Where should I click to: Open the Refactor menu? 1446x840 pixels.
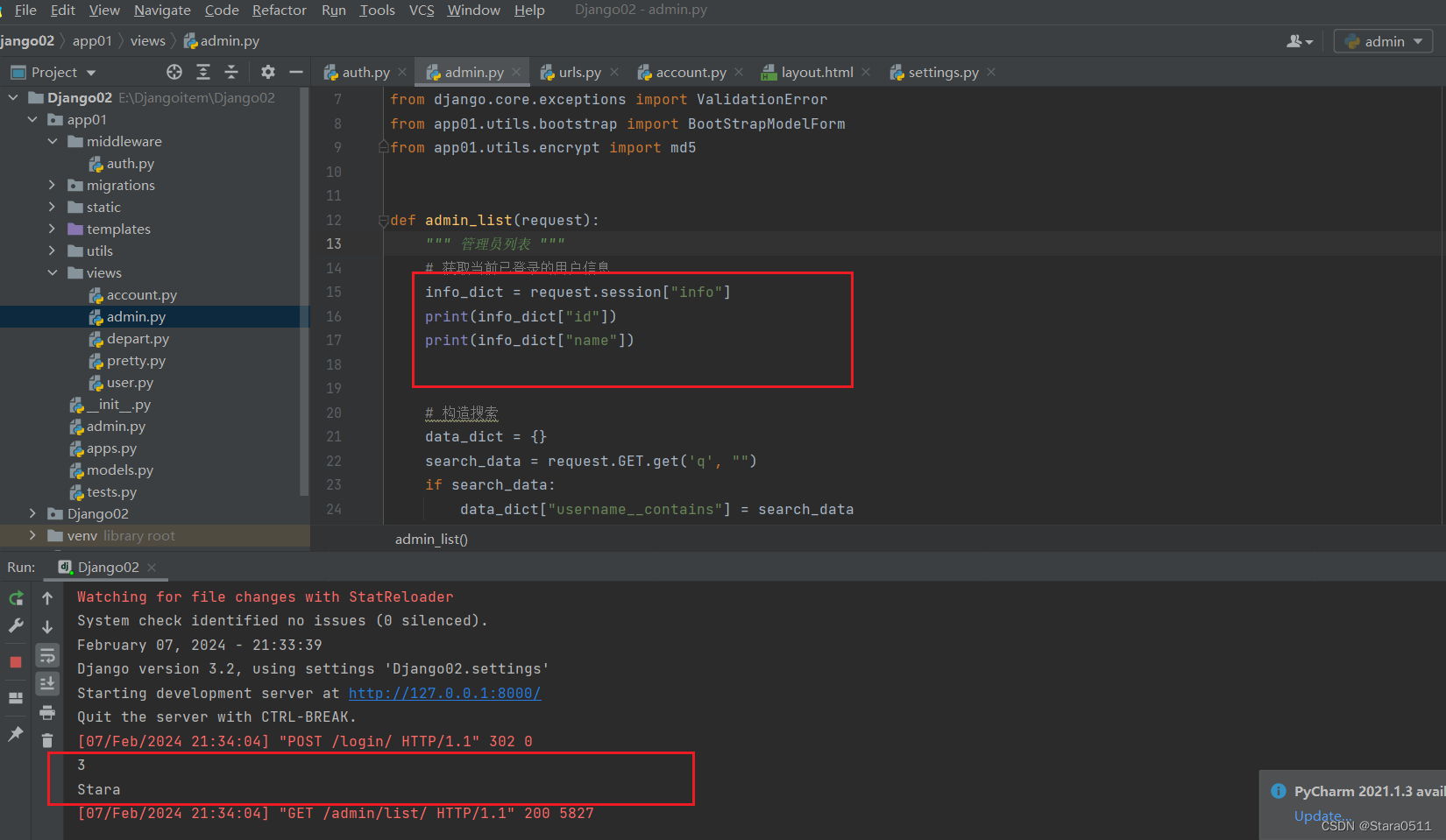coord(280,10)
